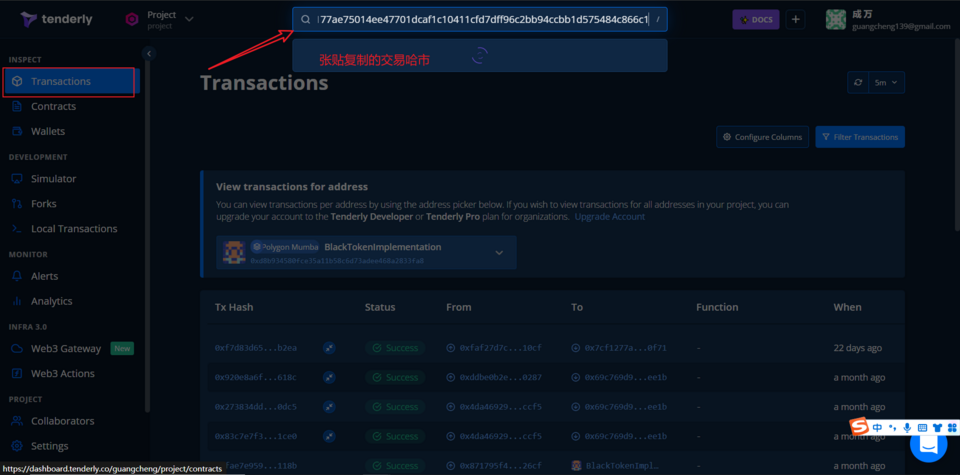Click the Analytics bar chart icon

[17, 301]
